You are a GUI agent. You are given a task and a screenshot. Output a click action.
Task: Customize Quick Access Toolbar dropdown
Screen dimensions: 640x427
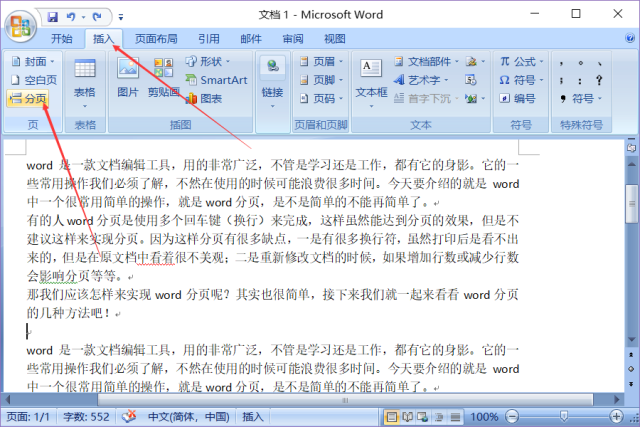click(121, 17)
